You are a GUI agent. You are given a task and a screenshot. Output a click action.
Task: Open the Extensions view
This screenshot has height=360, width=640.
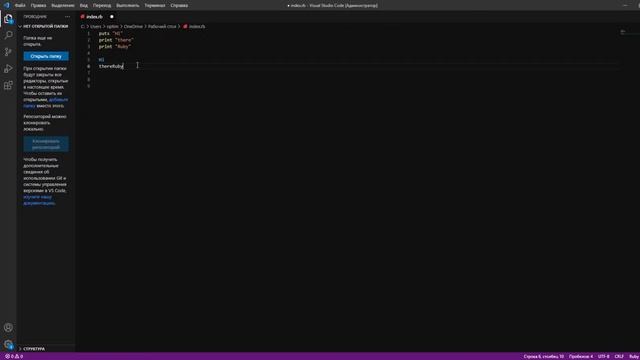(8, 85)
